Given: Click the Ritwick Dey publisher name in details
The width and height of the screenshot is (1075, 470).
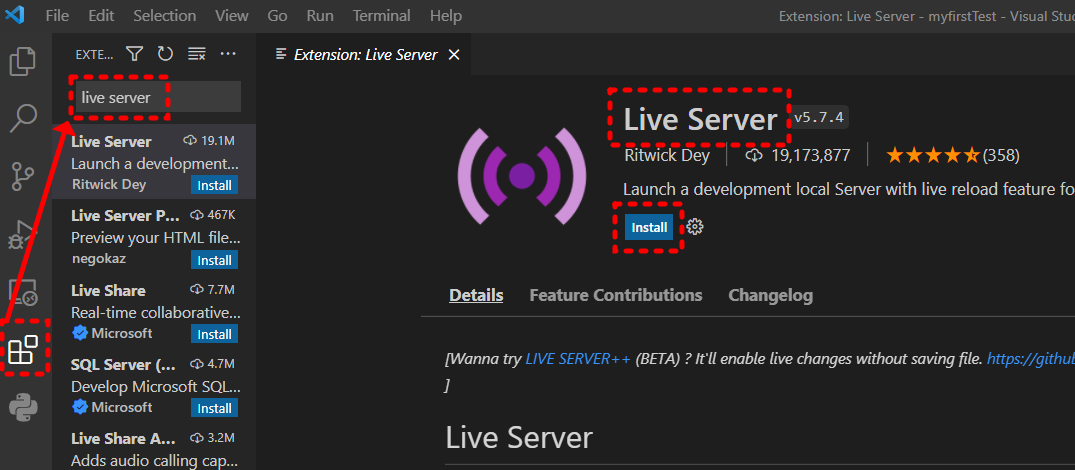Looking at the screenshot, I should [668, 156].
